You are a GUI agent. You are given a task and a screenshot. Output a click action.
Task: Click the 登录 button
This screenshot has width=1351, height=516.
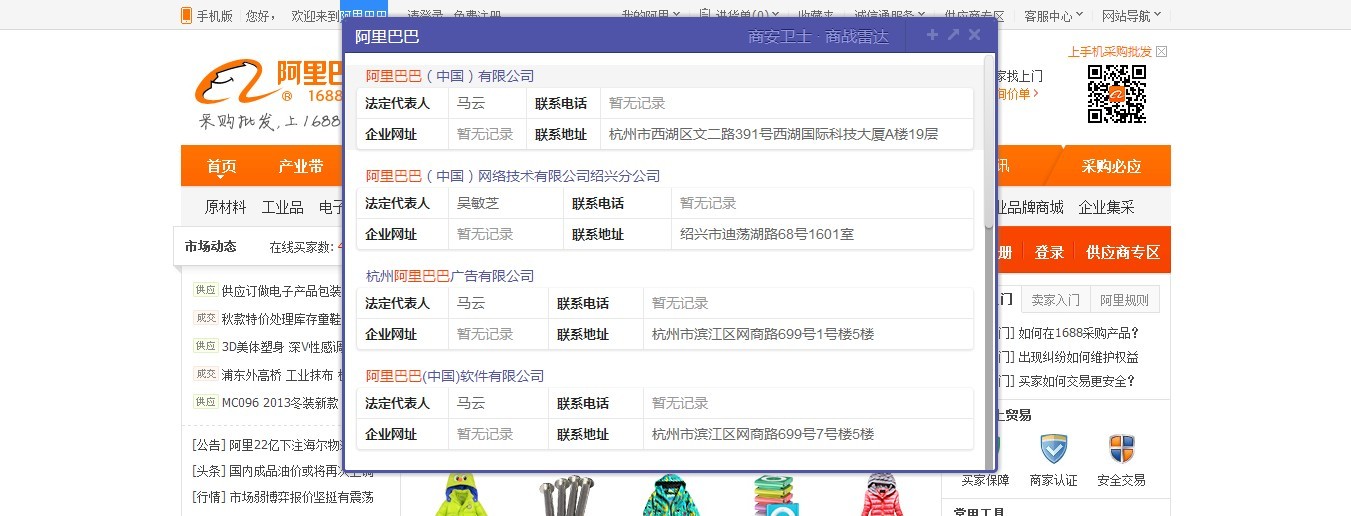click(1049, 253)
